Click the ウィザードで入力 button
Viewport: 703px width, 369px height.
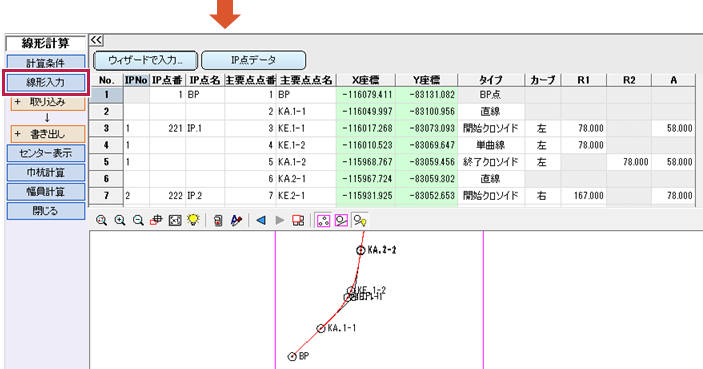click(145, 60)
